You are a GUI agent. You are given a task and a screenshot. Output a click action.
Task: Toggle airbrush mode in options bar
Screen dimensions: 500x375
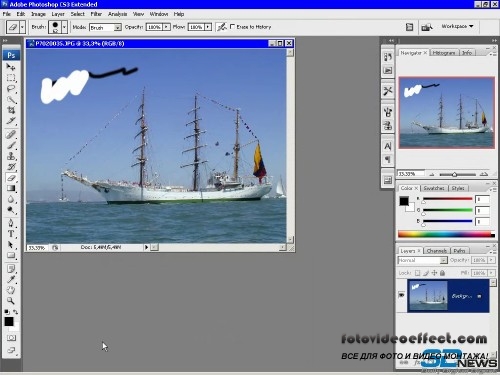(222, 27)
